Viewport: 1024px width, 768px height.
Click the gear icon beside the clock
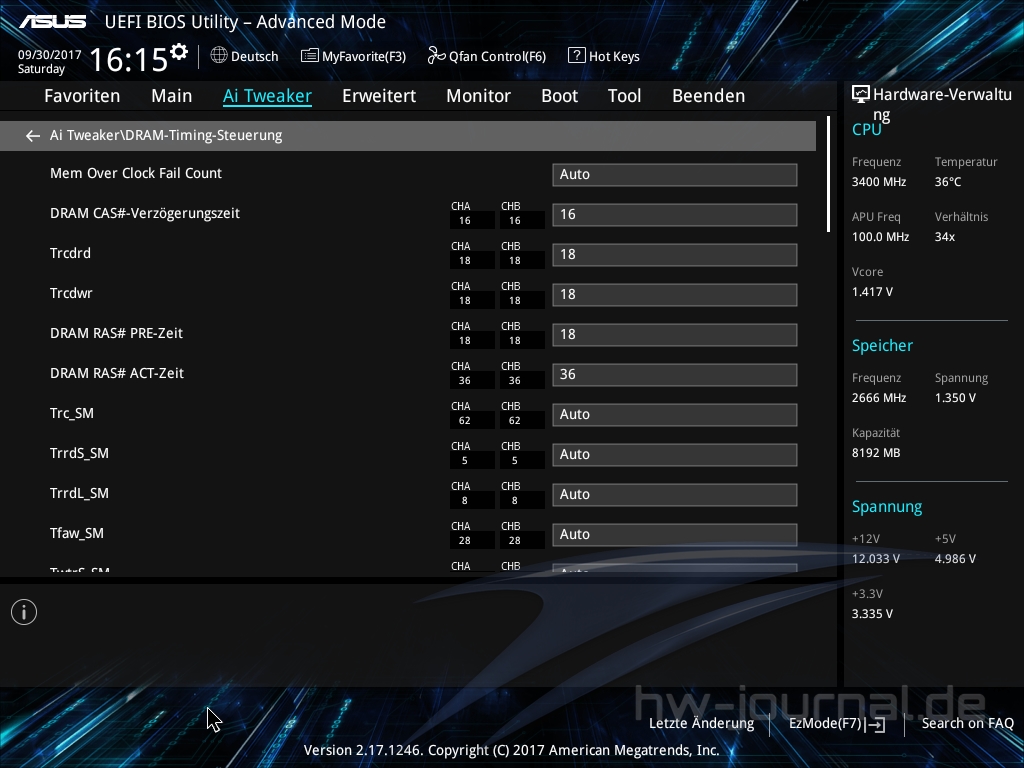coord(179,52)
